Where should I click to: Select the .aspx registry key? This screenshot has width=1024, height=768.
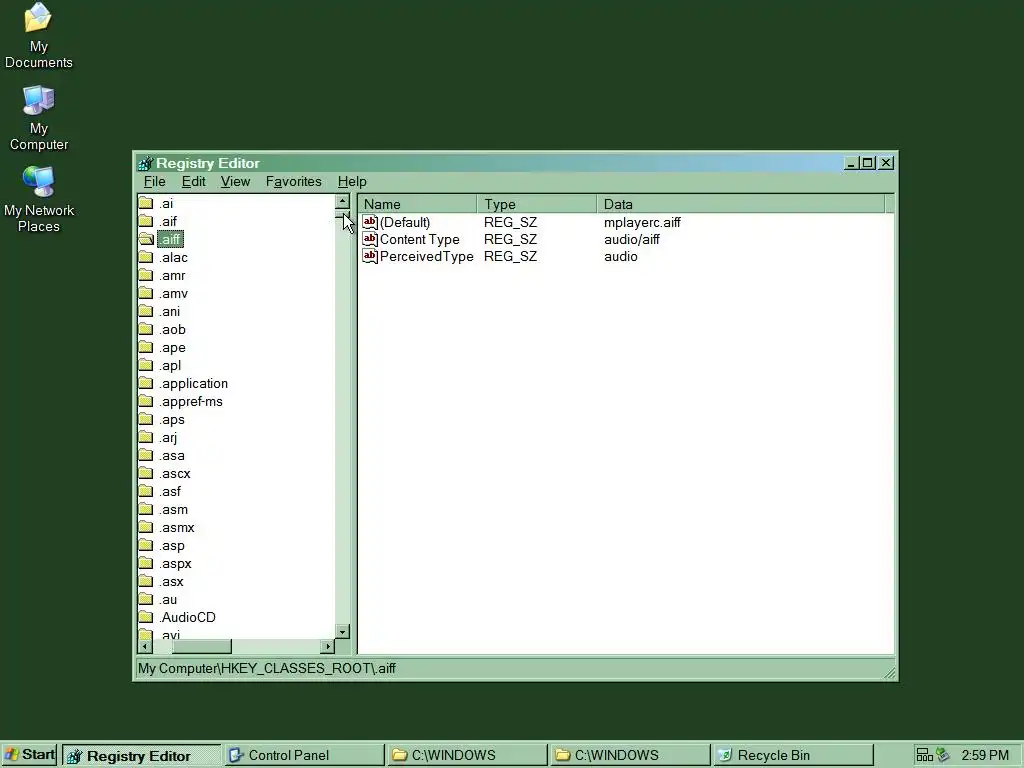pyautogui.click(x=176, y=564)
